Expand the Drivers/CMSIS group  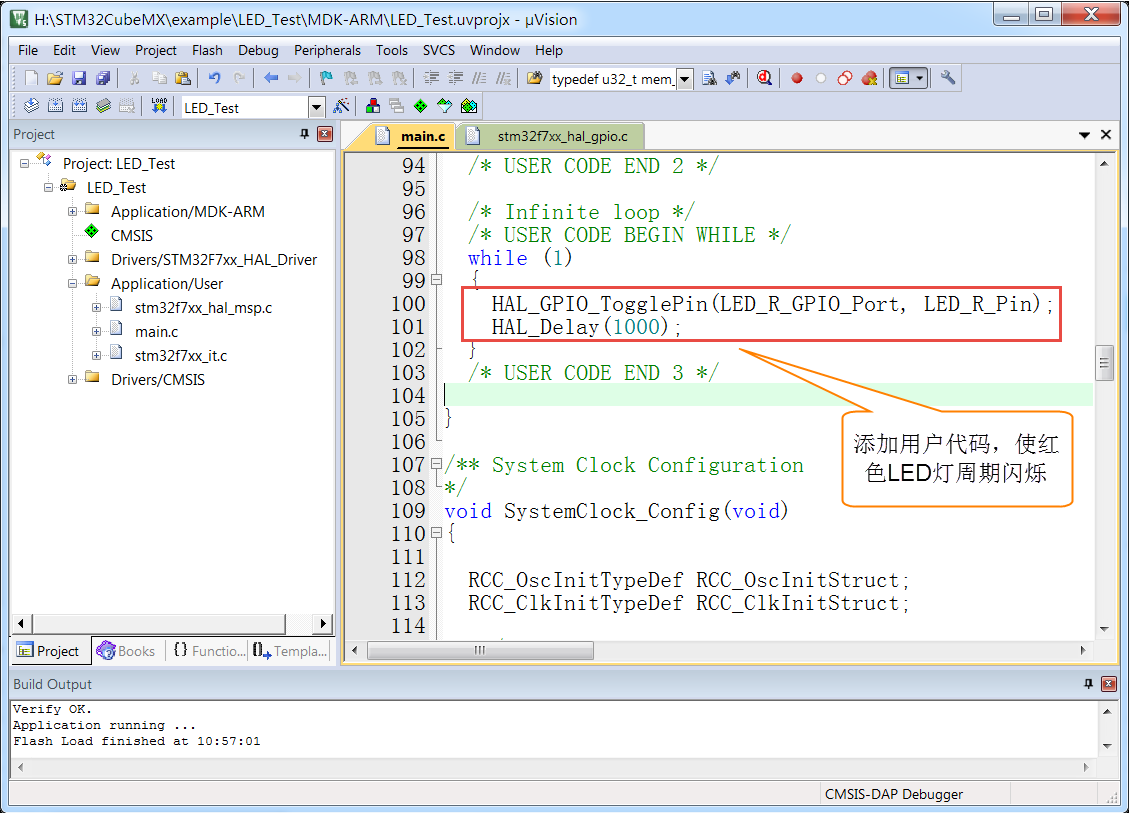(72, 379)
